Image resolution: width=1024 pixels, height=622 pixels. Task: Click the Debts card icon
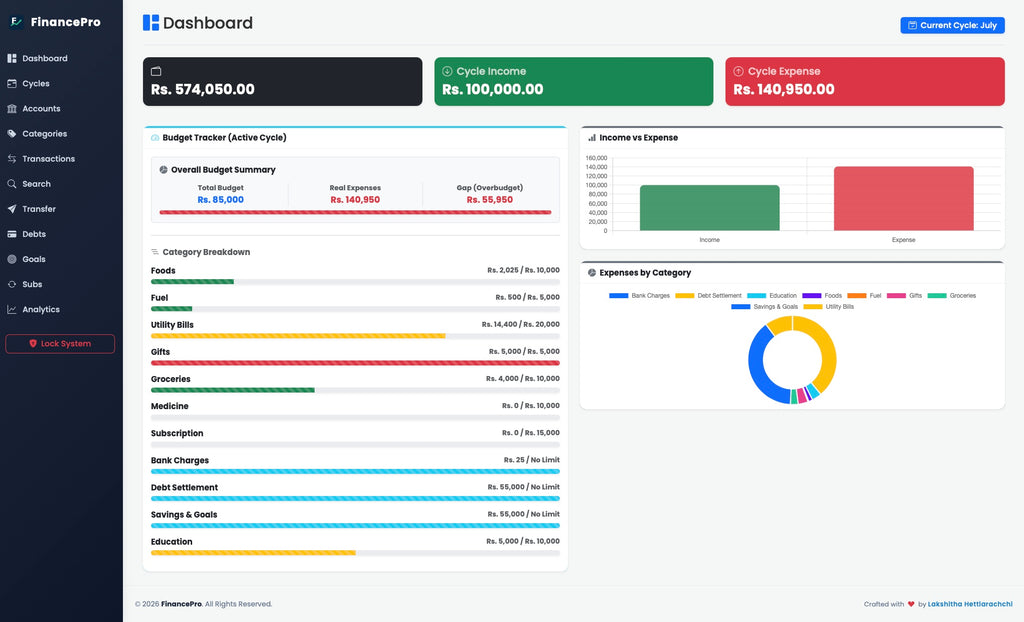coord(12,234)
